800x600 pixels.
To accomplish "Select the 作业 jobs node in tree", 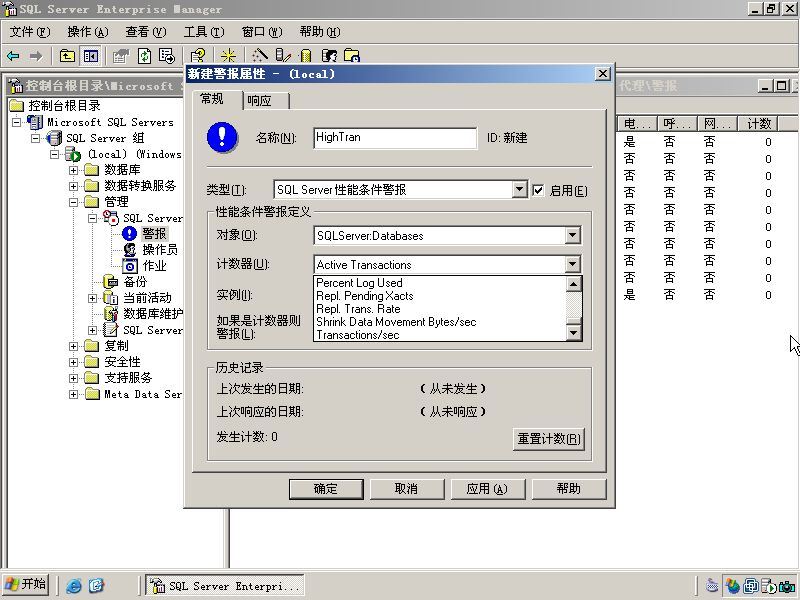I will (155, 266).
